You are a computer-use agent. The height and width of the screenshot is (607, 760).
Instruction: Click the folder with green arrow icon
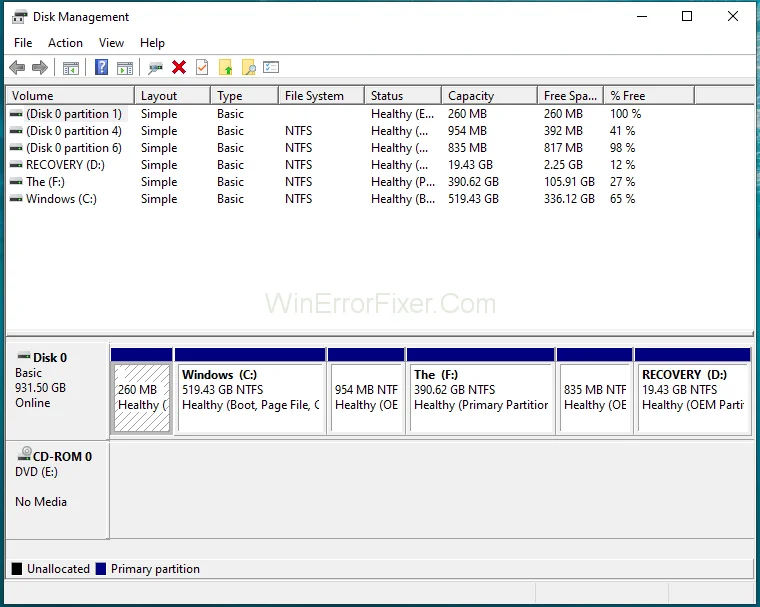tap(225, 67)
